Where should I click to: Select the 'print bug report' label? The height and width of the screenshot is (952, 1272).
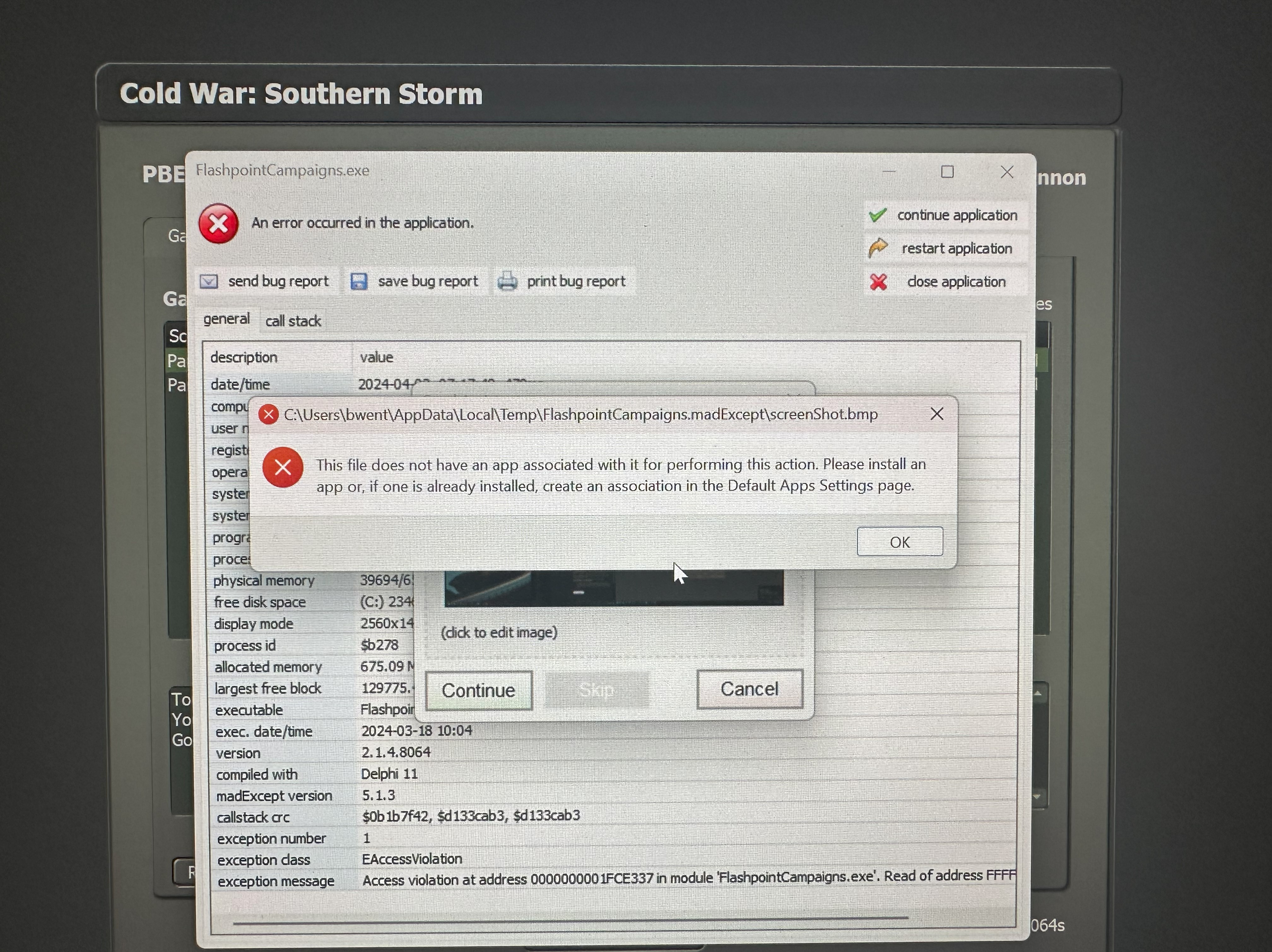click(576, 281)
